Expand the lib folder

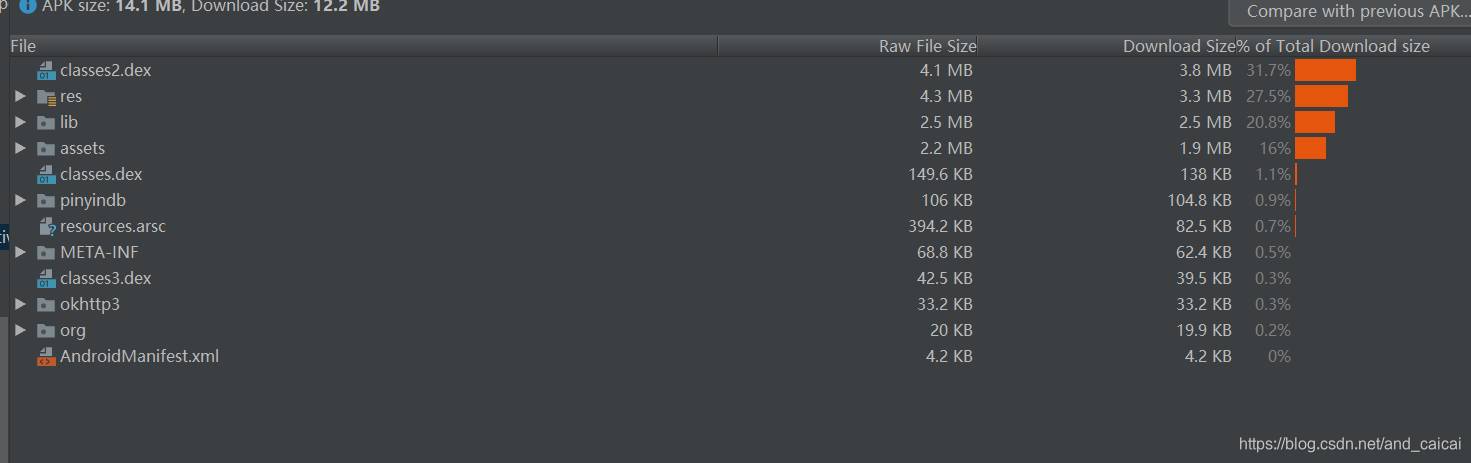(x=19, y=123)
